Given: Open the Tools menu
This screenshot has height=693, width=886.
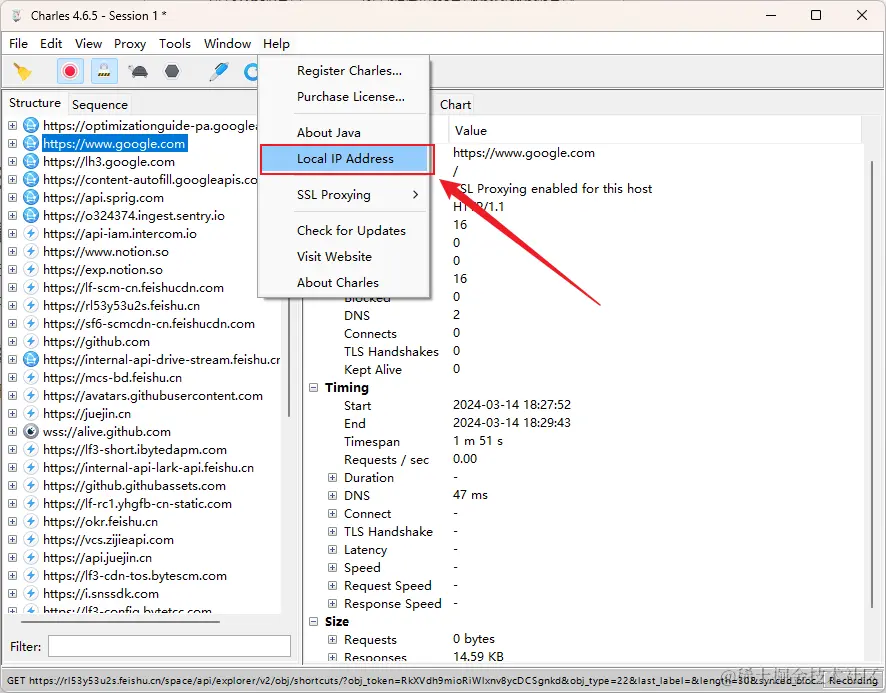Looking at the screenshot, I should [x=175, y=44].
